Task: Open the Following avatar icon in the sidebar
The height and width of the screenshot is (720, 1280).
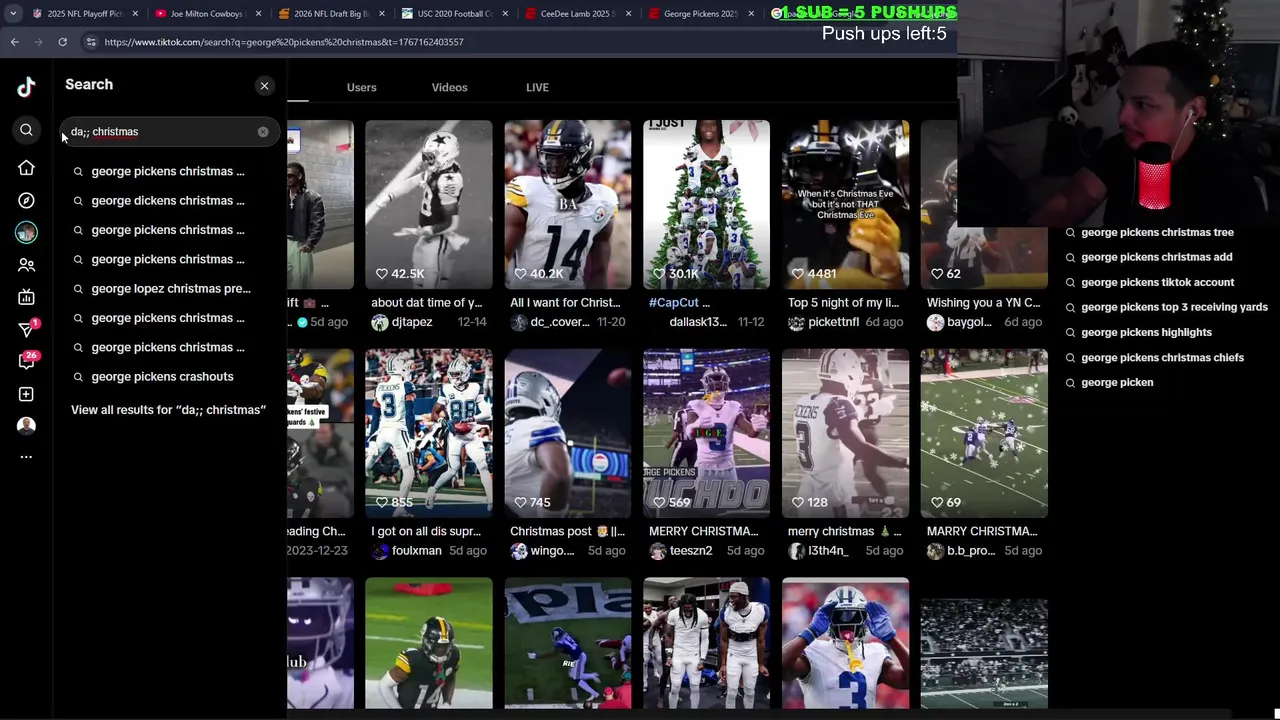Action: (x=26, y=233)
